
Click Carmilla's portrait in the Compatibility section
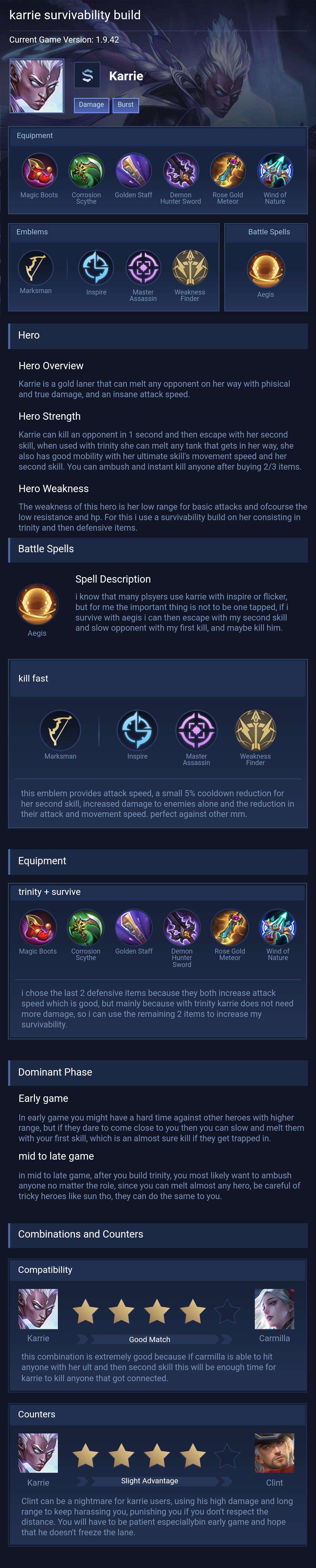click(x=274, y=1309)
